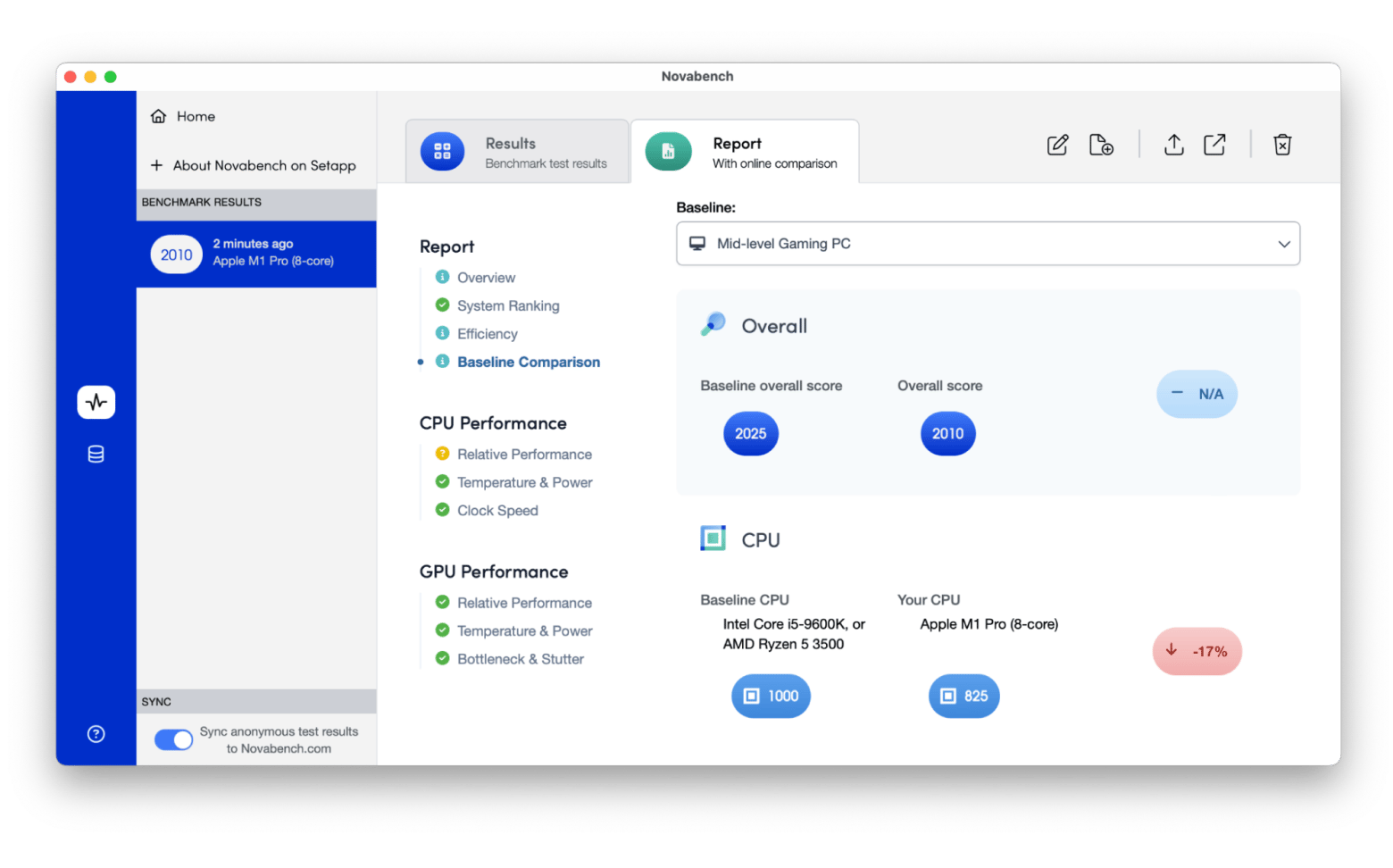Open the Efficiency section
The height and width of the screenshot is (868, 1393).
point(488,334)
